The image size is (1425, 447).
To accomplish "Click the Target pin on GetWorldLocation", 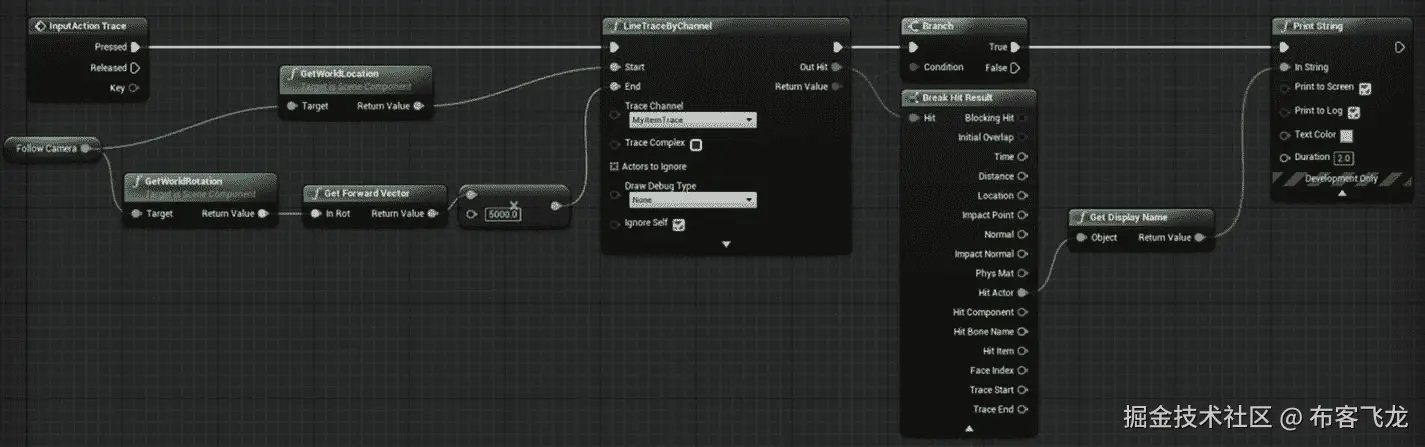I will point(291,105).
